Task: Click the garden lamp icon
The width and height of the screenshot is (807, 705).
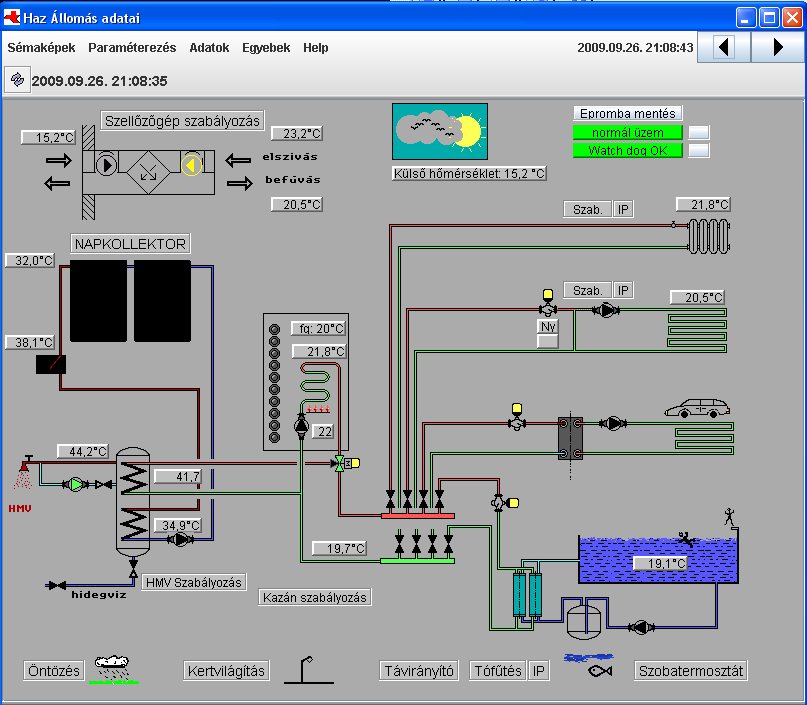Action: pyautogui.click(x=308, y=670)
